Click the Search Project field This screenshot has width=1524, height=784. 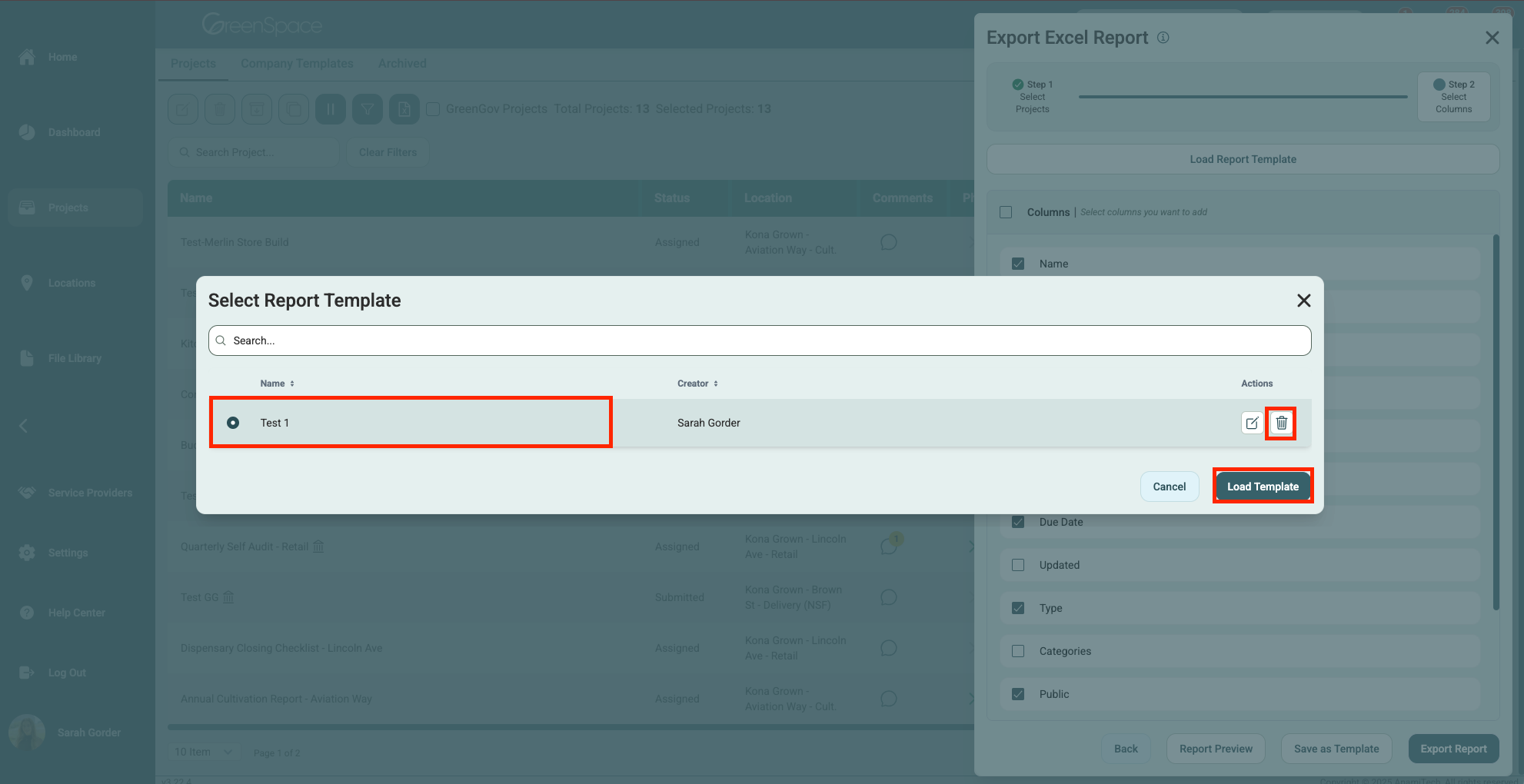[254, 152]
